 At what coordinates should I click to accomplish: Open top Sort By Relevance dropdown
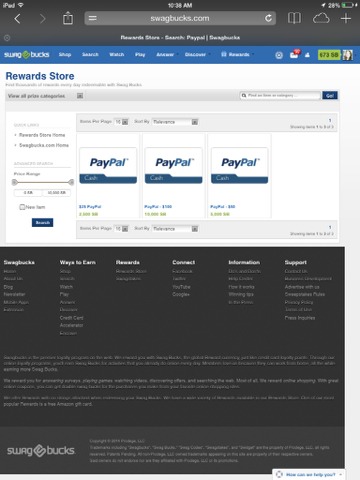tap(175, 122)
